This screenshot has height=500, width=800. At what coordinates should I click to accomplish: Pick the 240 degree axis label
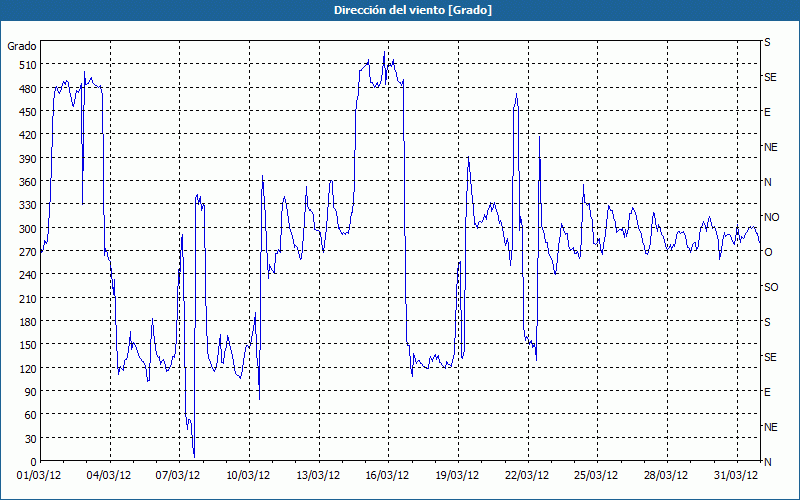(x=28, y=275)
